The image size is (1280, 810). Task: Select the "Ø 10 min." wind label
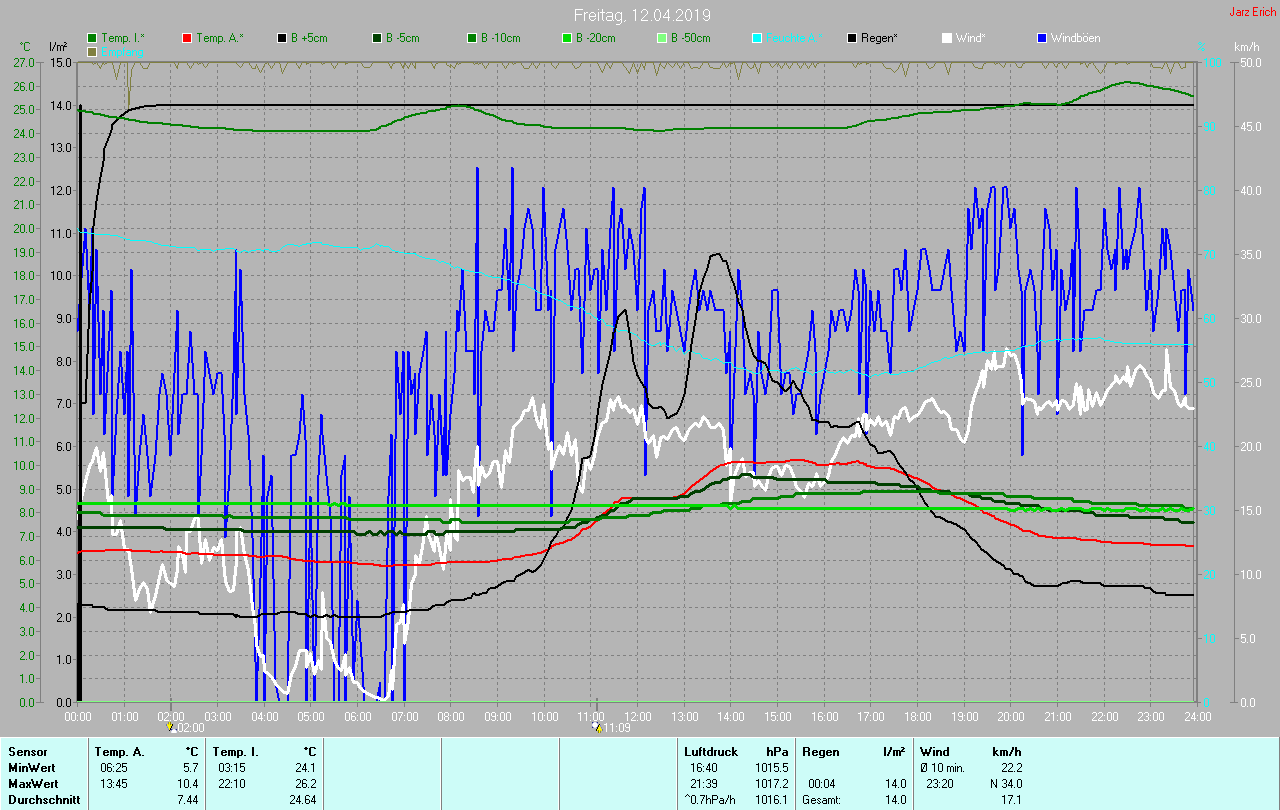[x=942, y=767]
